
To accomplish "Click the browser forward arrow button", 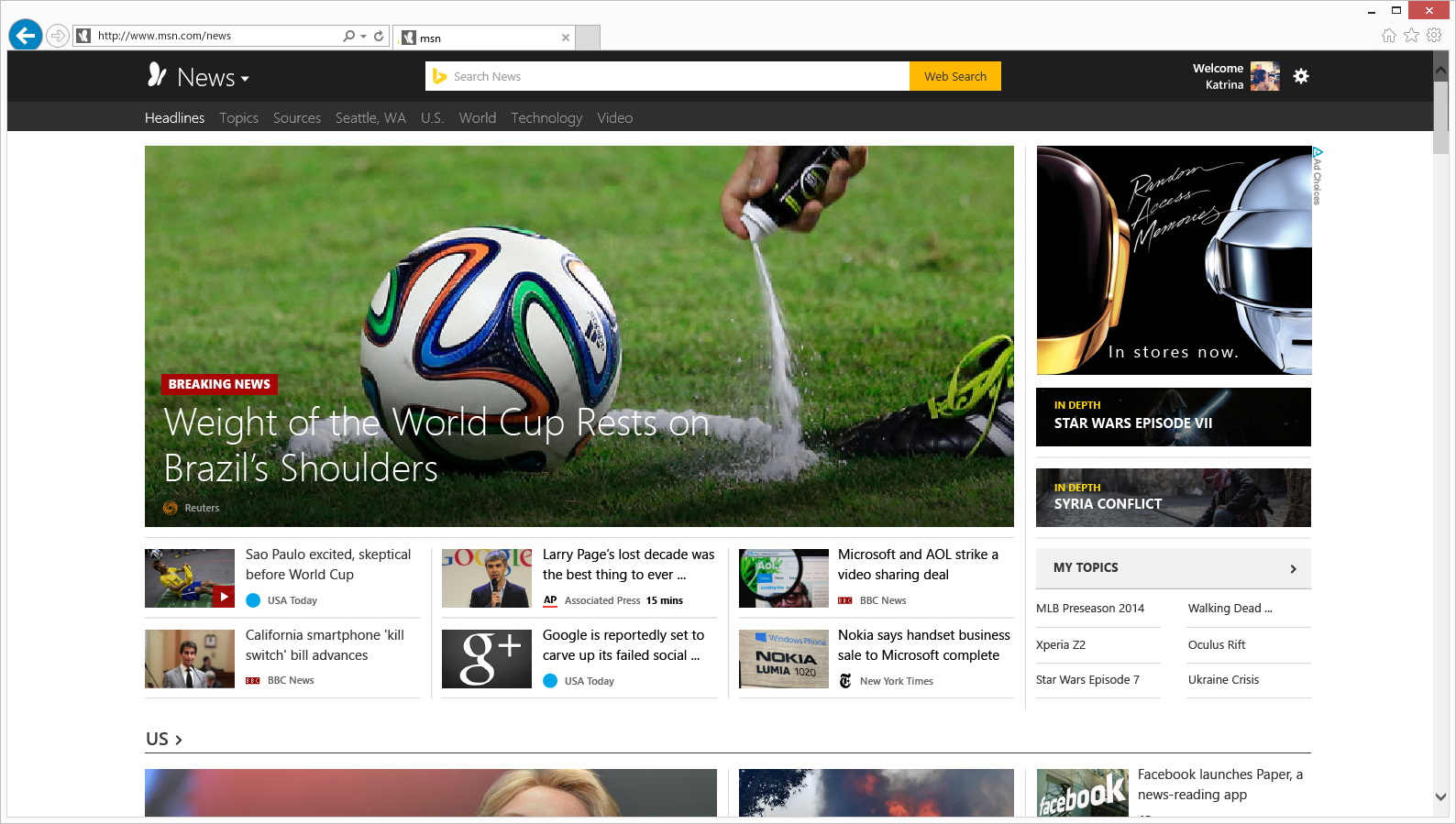I will point(58,36).
